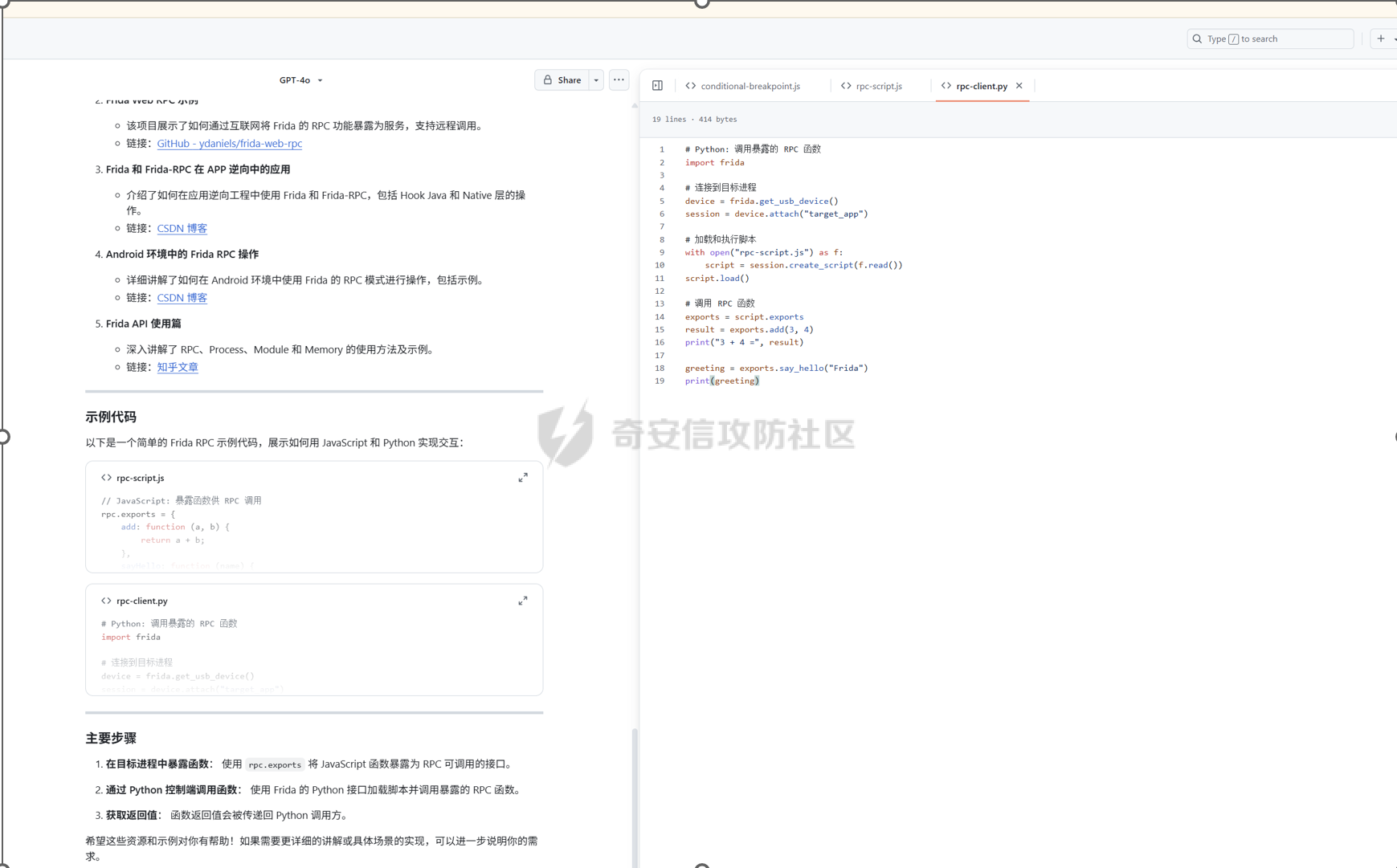Click the '19 lines · 414 bytes' file info

(694, 119)
